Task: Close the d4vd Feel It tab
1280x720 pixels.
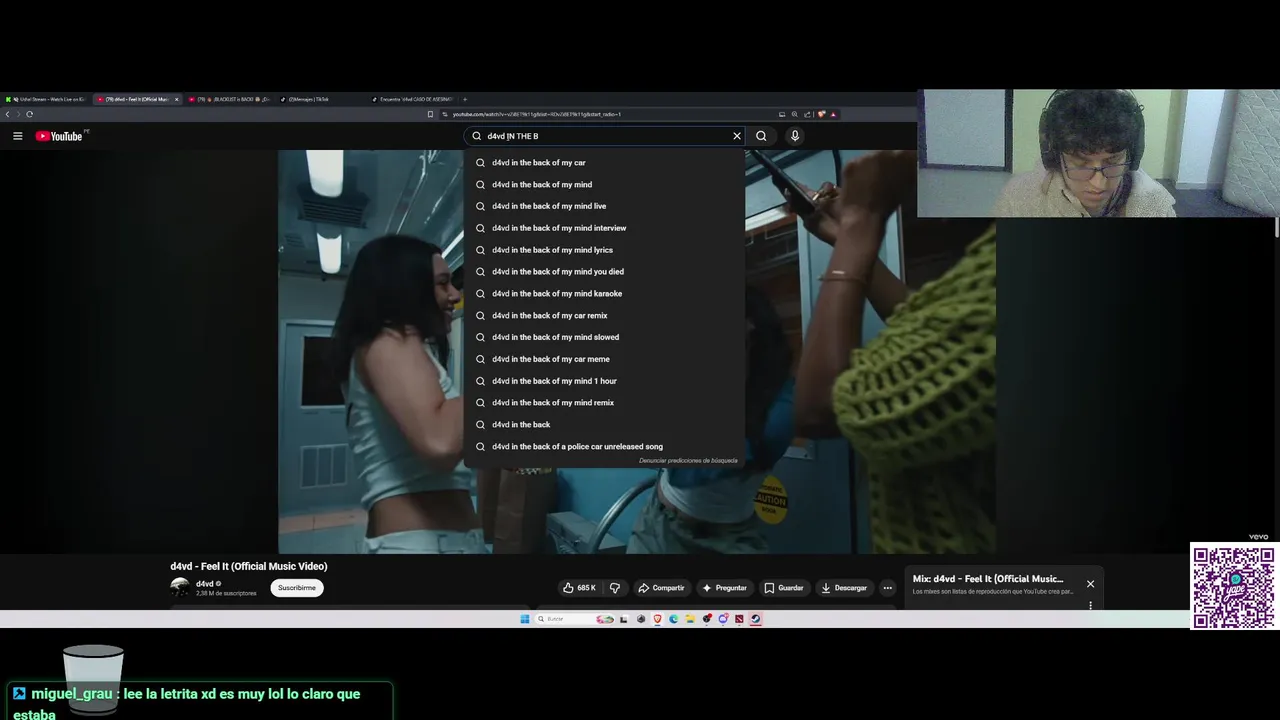Action: pyautogui.click(x=177, y=99)
